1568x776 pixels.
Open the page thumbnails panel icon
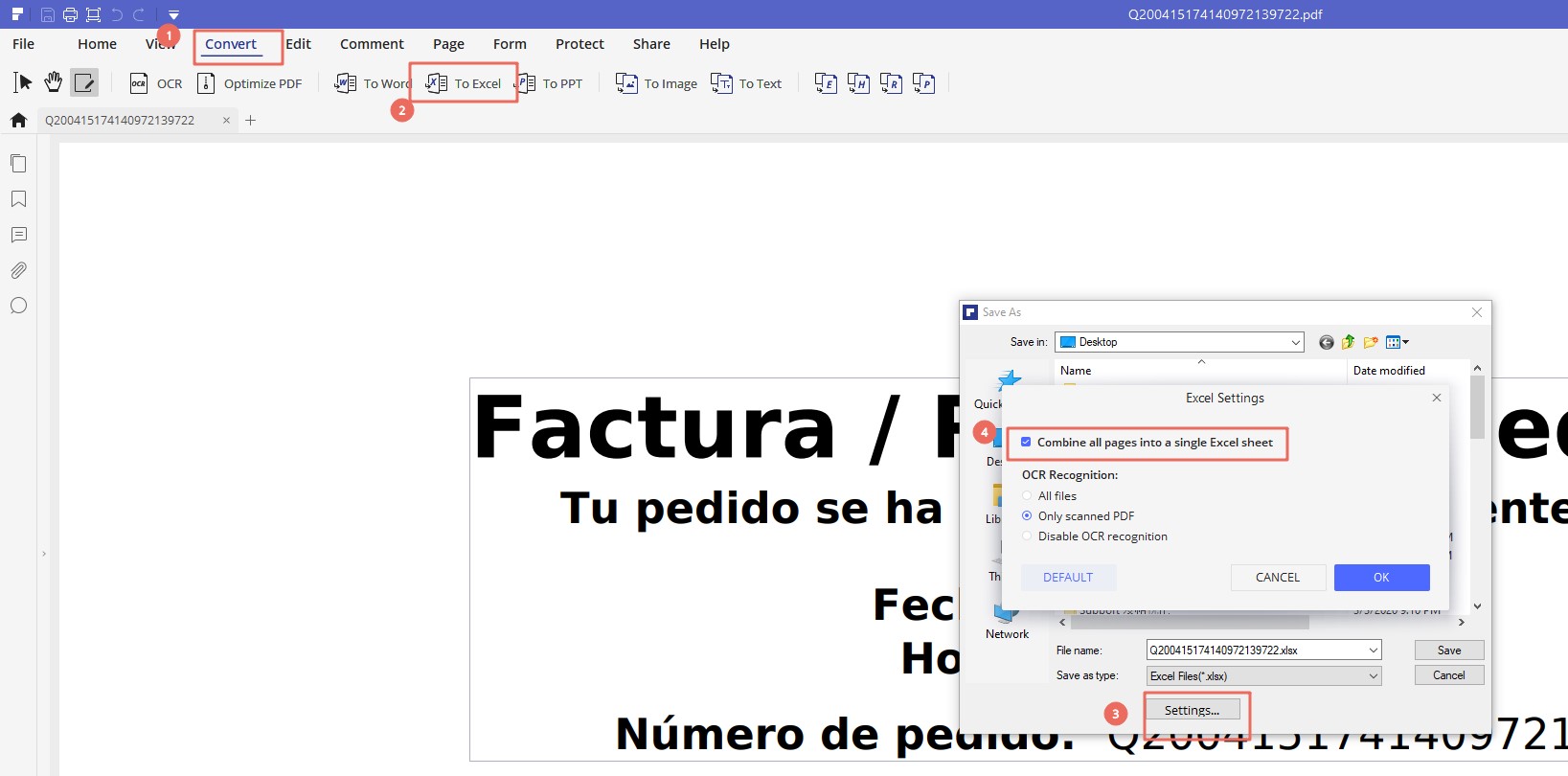(x=18, y=163)
